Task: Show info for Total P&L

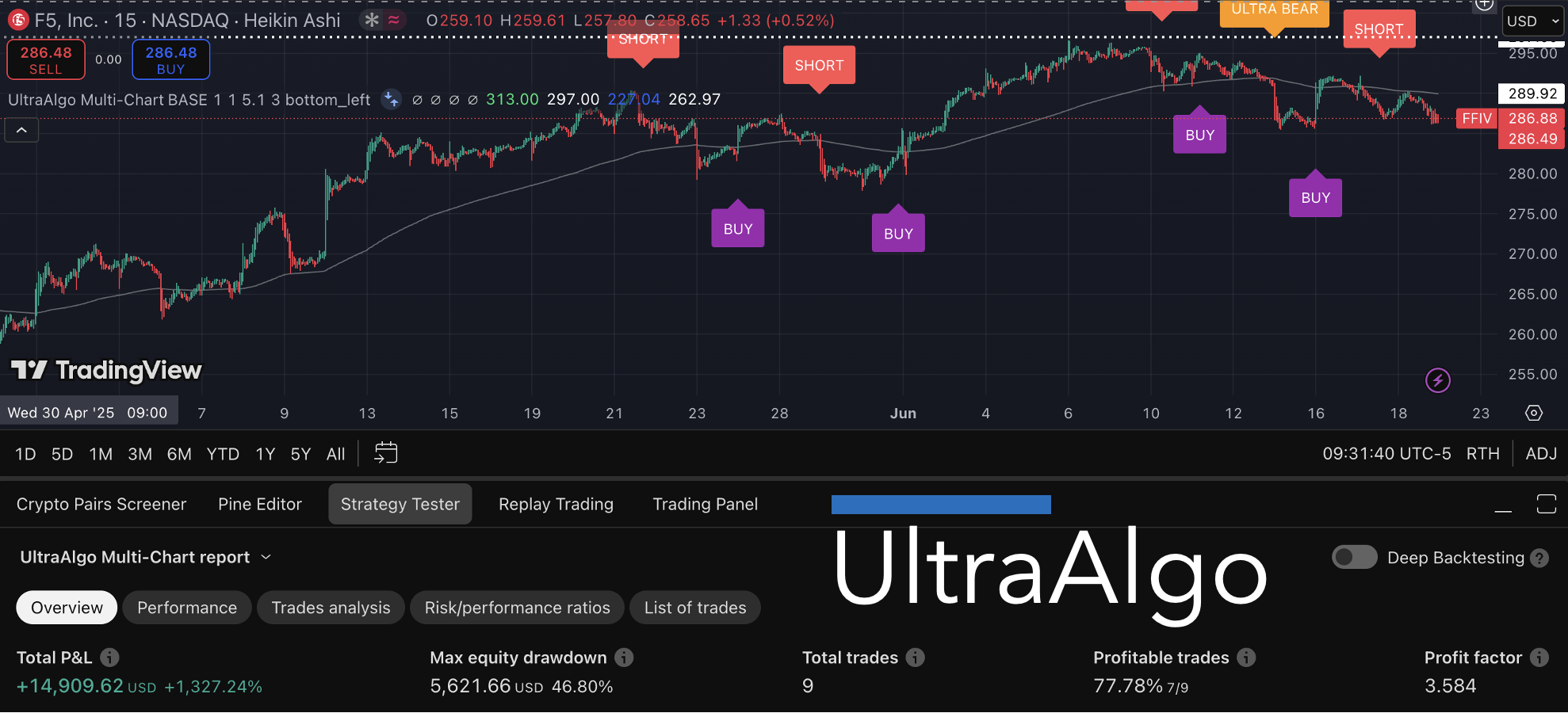Action: (x=110, y=658)
